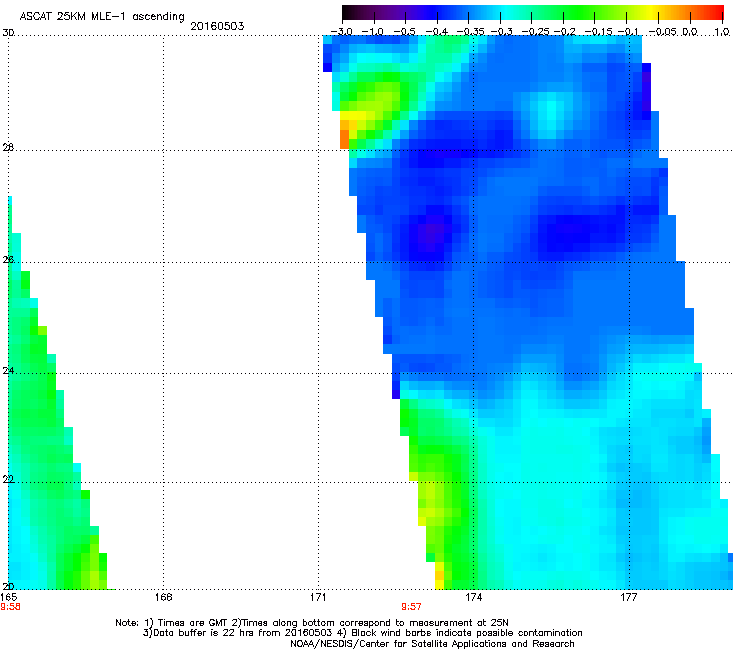Click the NOAA/NESDIS credit line
Image resolution: width=740 pixels, height=650 pixels.
click(x=432, y=644)
